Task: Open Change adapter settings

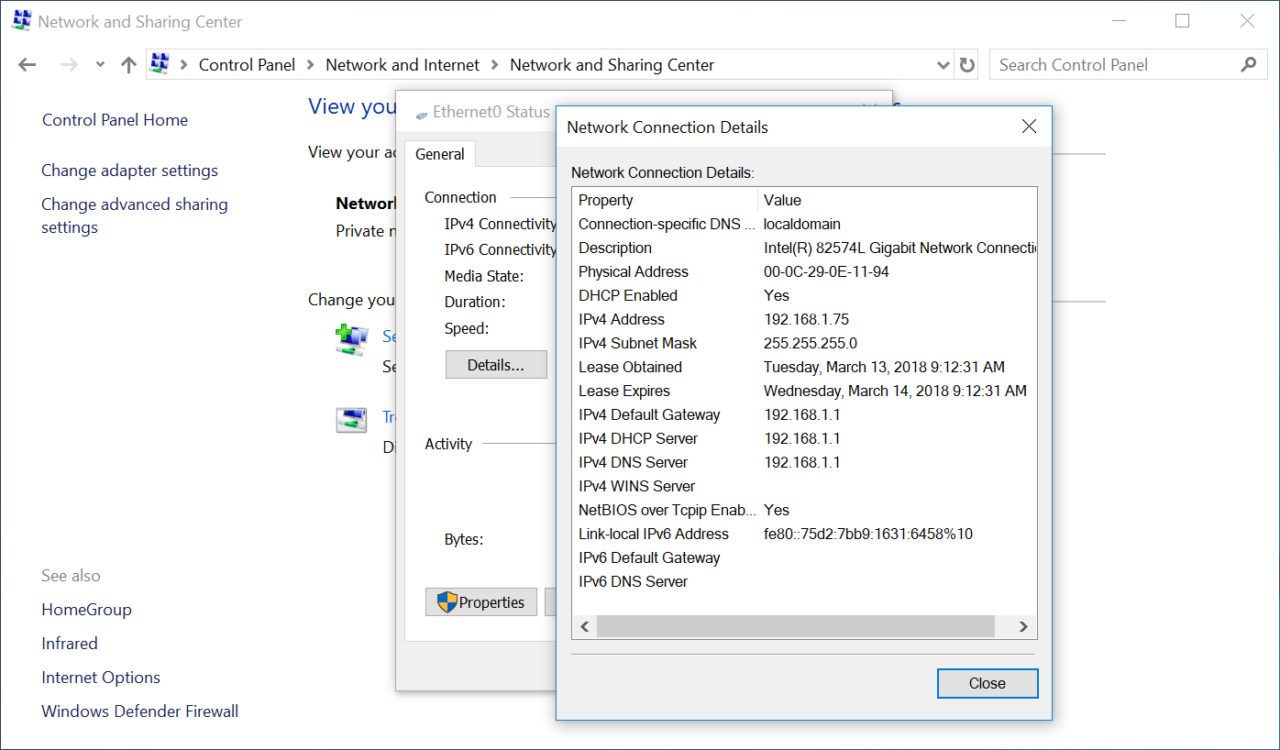Action: pyautogui.click(x=129, y=171)
